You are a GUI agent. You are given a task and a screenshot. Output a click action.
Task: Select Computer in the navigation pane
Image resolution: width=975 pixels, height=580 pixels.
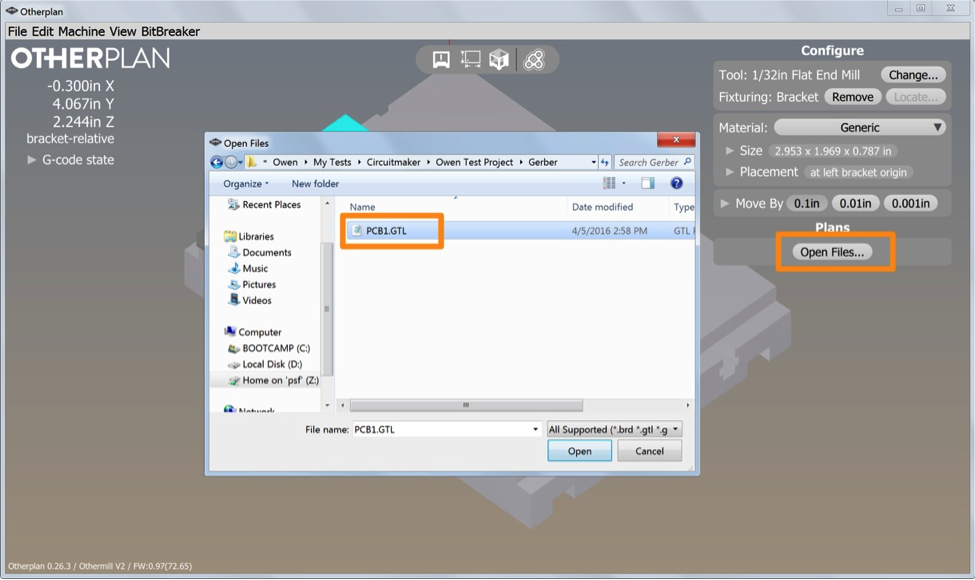[252, 332]
